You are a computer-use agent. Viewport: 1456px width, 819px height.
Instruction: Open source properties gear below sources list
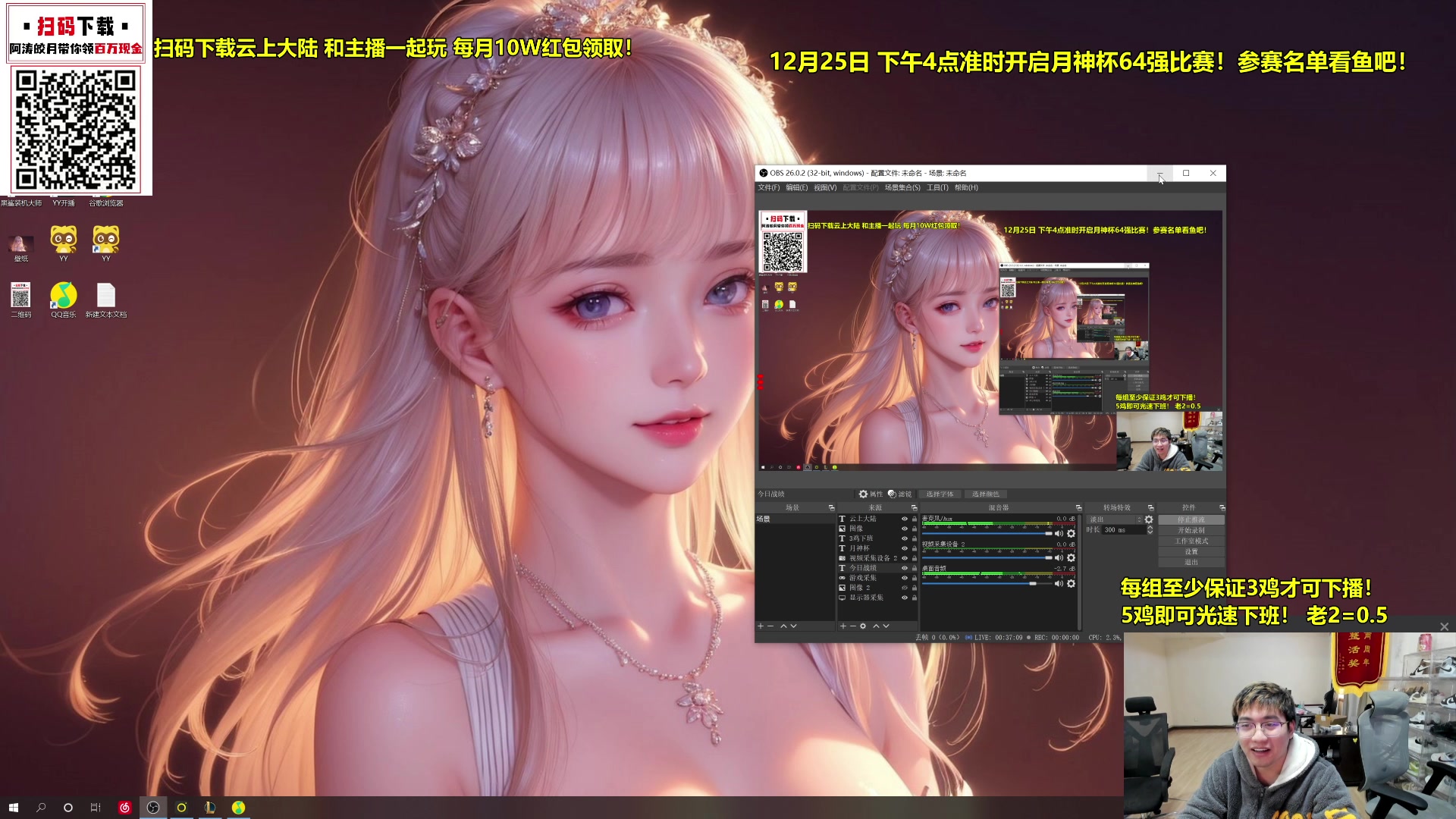(x=863, y=626)
